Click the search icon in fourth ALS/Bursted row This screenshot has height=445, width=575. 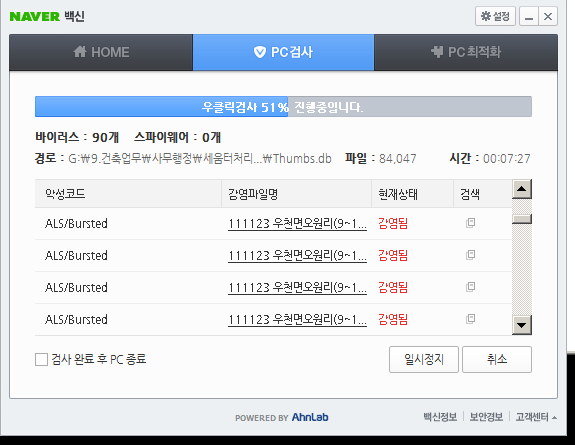(470, 319)
